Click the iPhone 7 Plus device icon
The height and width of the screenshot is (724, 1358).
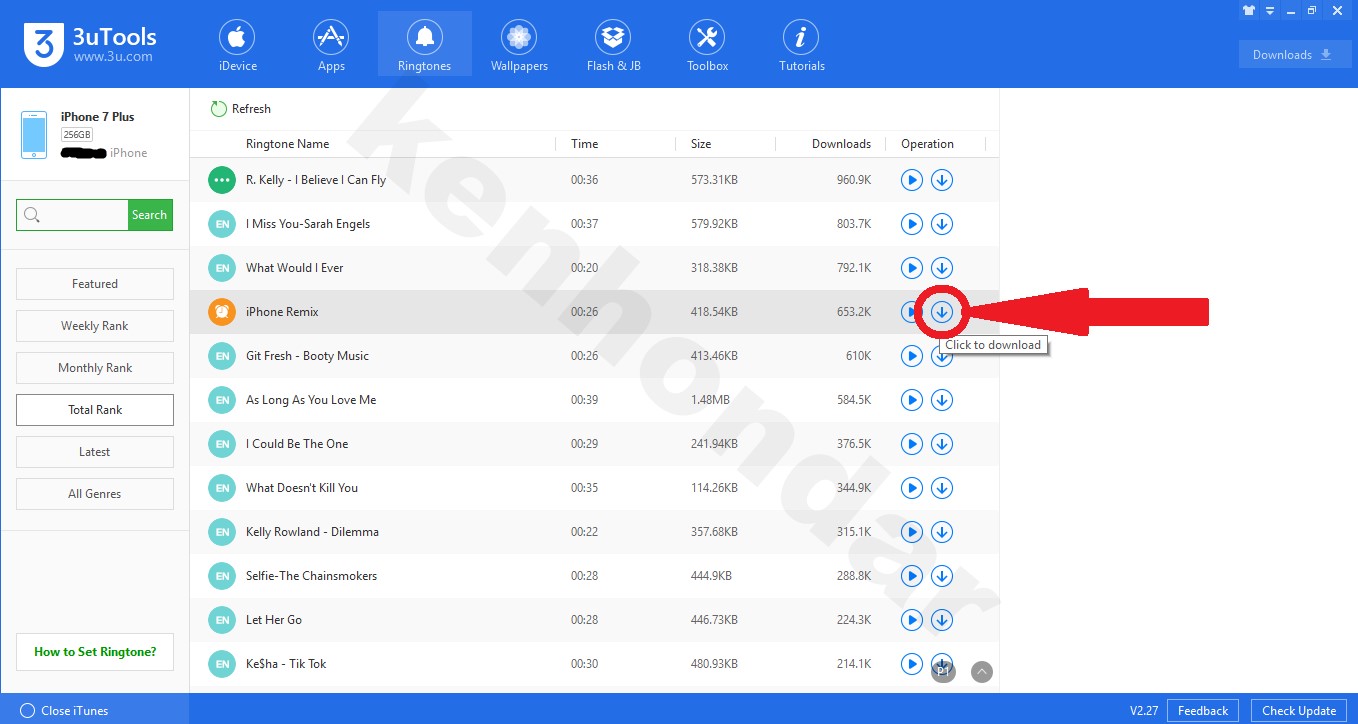(34, 135)
